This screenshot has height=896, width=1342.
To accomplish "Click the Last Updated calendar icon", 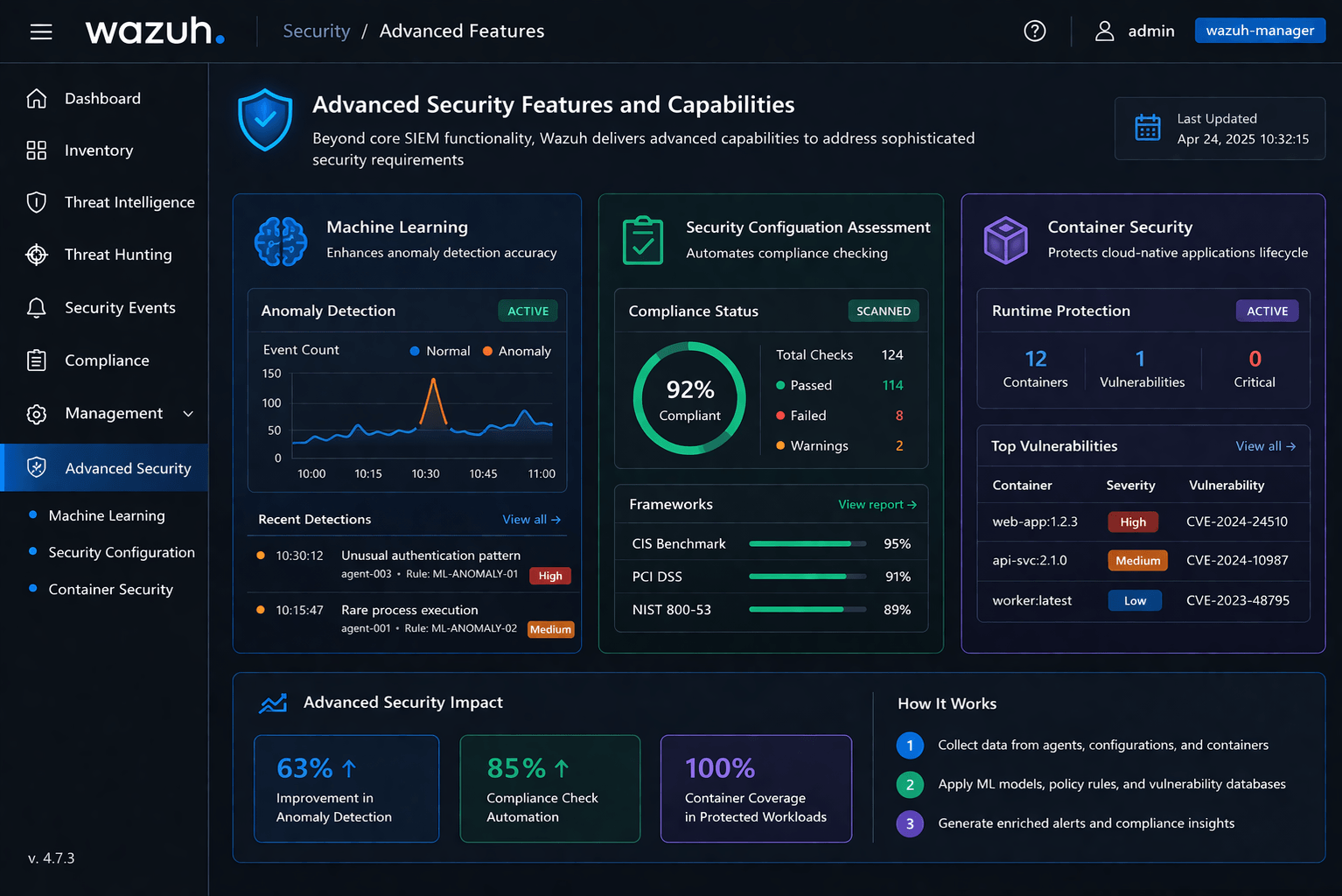I will pos(1147,129).
